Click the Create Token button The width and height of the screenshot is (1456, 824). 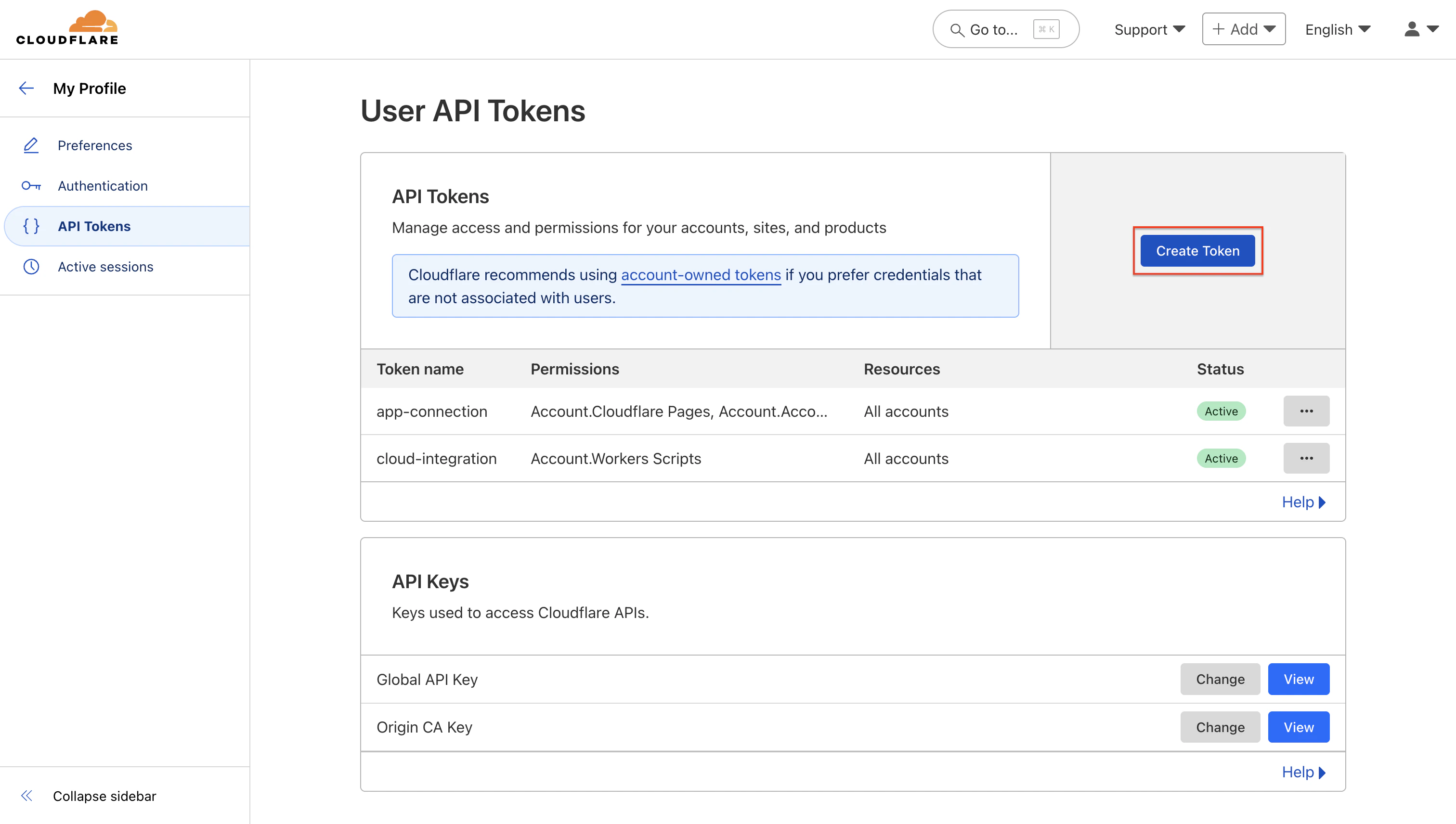[x=1197, y=251]
